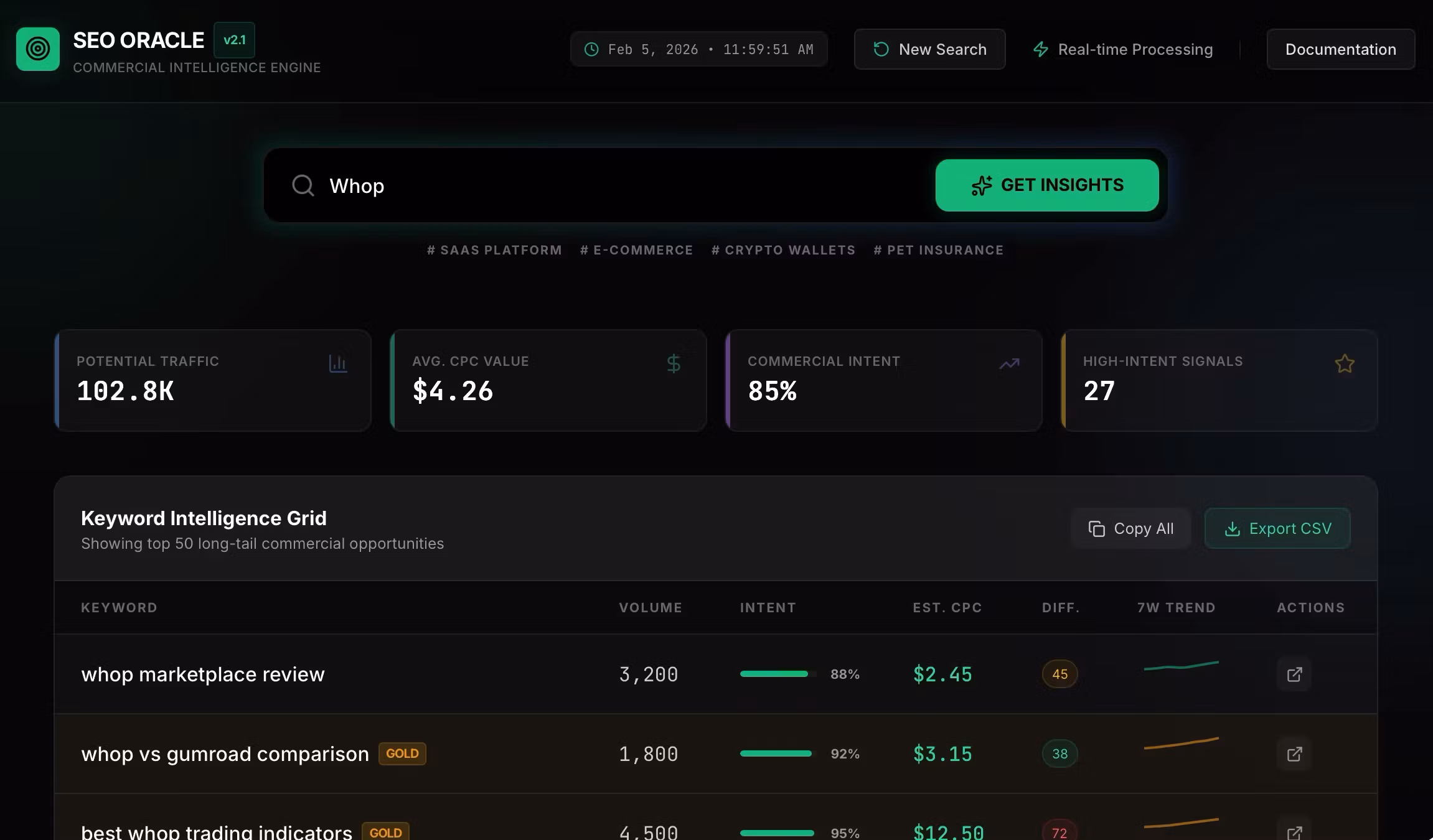Click the v2.1 version badge

[x=234, y=40]
